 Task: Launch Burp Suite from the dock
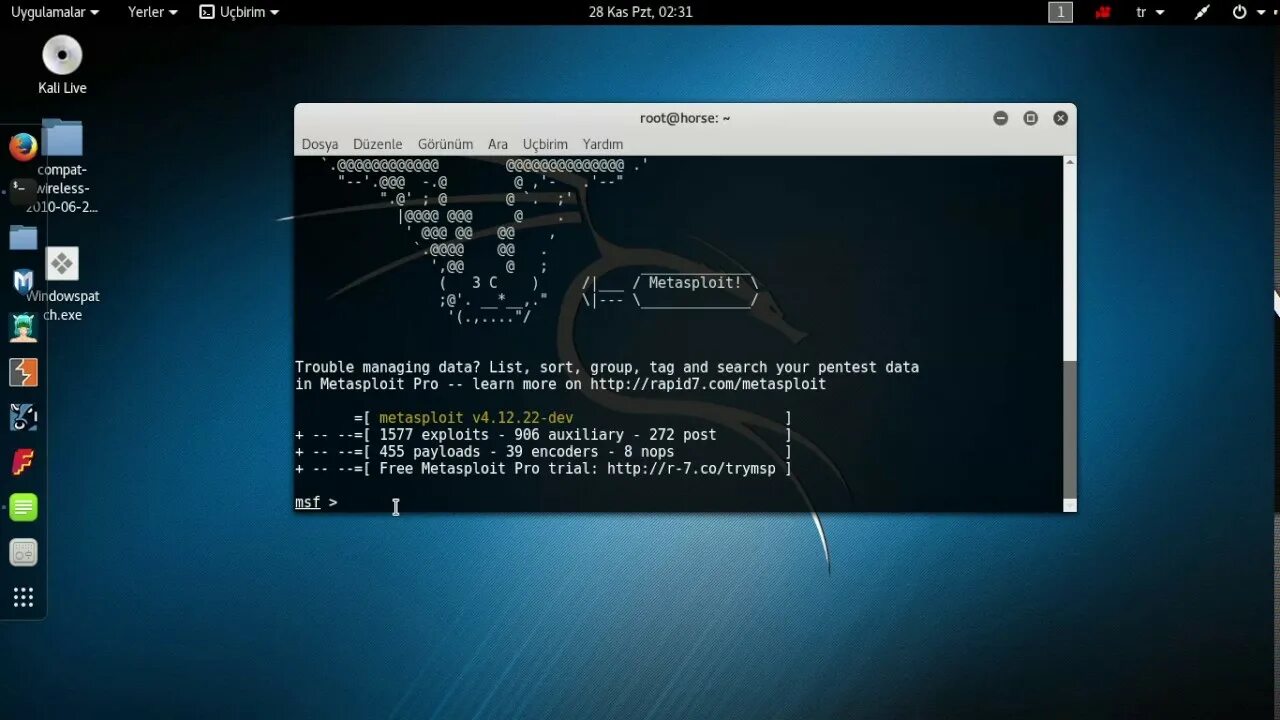[x=23, y=372]
